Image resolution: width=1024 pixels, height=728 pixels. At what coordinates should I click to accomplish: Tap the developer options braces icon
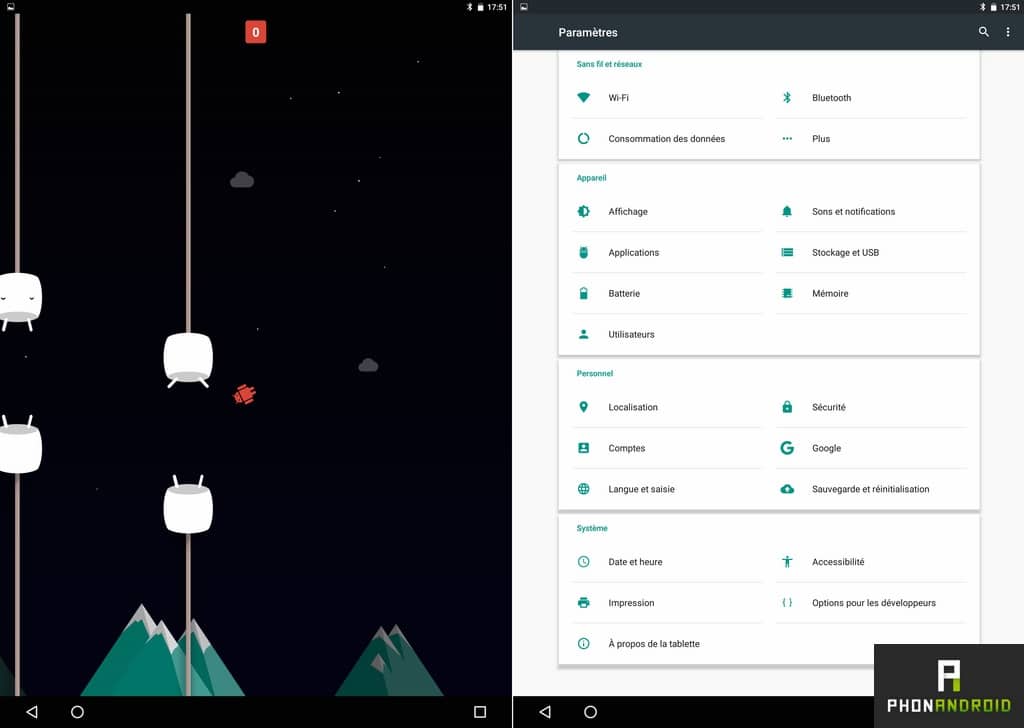787,603
